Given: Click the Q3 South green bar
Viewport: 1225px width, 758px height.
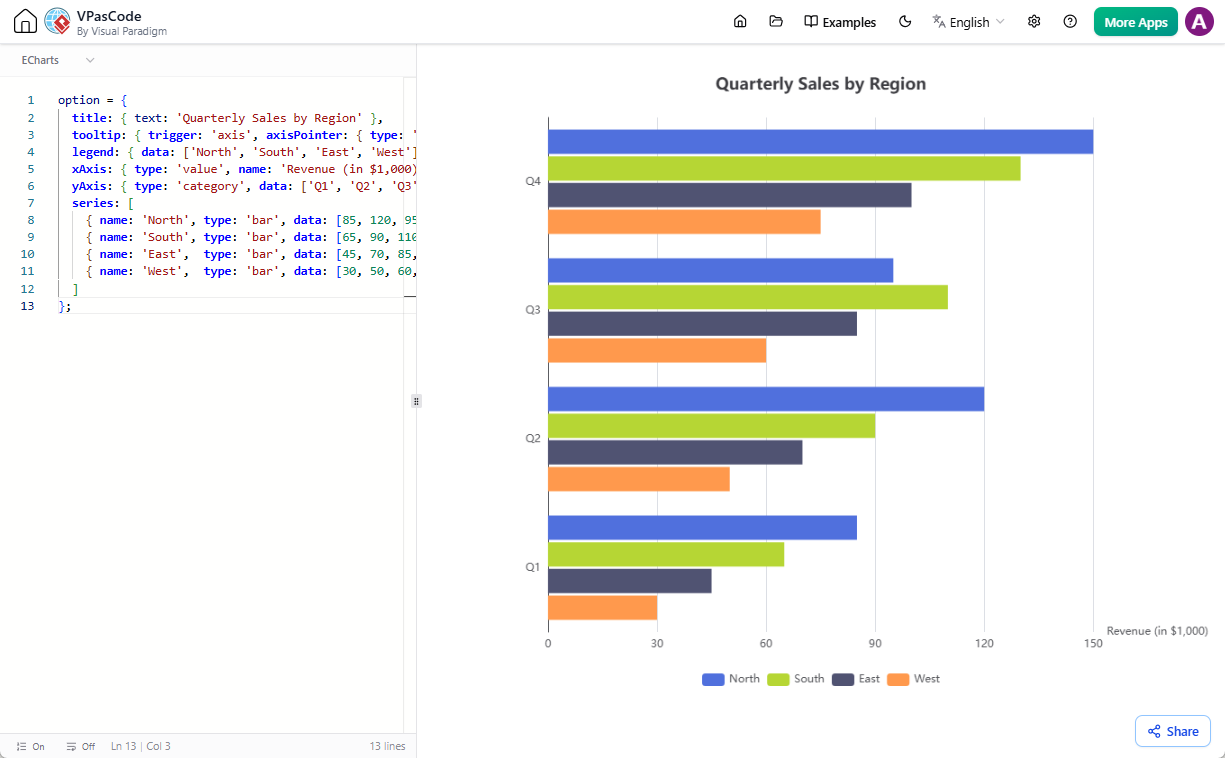Looking at the screenshot, I should 748,297.
